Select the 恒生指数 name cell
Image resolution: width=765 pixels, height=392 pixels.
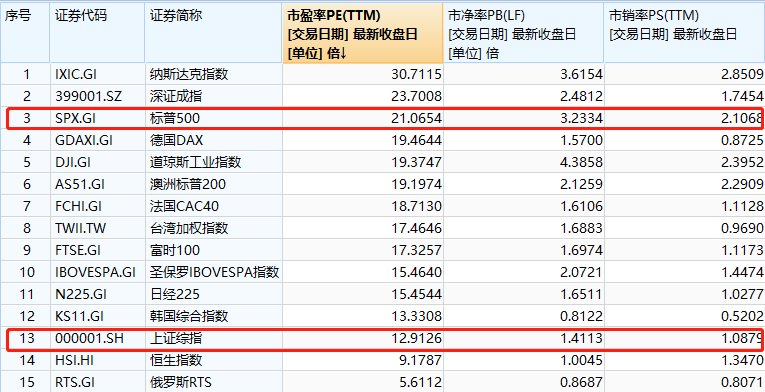click(213, 360)
